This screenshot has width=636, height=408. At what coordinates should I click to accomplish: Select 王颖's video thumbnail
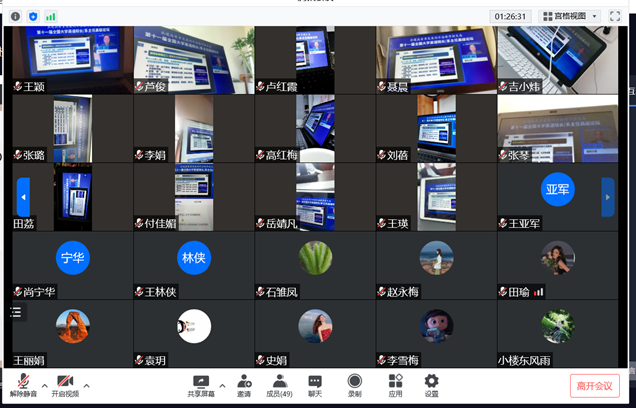(72, 60)
